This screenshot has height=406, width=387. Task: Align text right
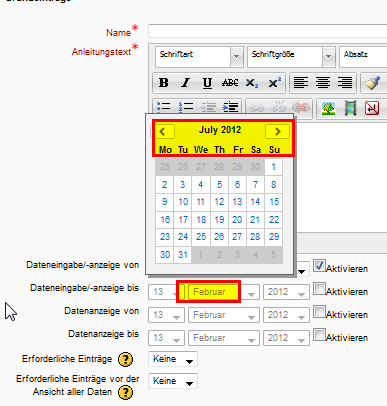(x=345, y=83)
